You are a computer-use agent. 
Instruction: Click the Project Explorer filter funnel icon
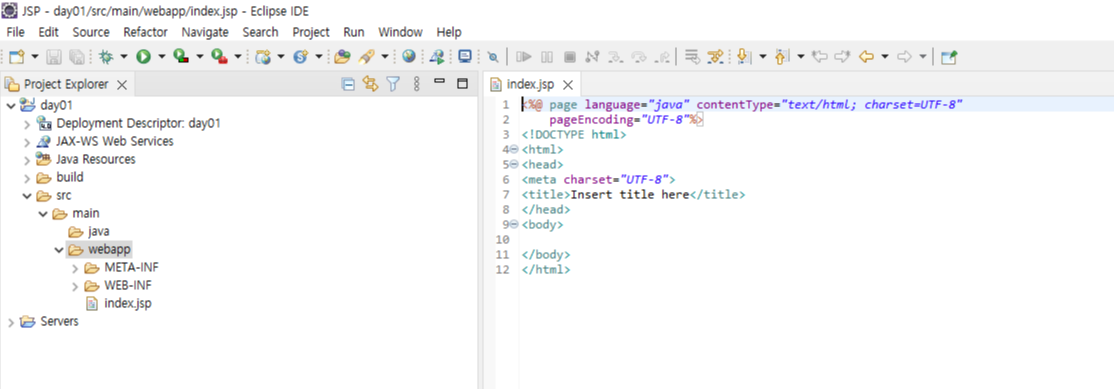(x=393, y=84)
